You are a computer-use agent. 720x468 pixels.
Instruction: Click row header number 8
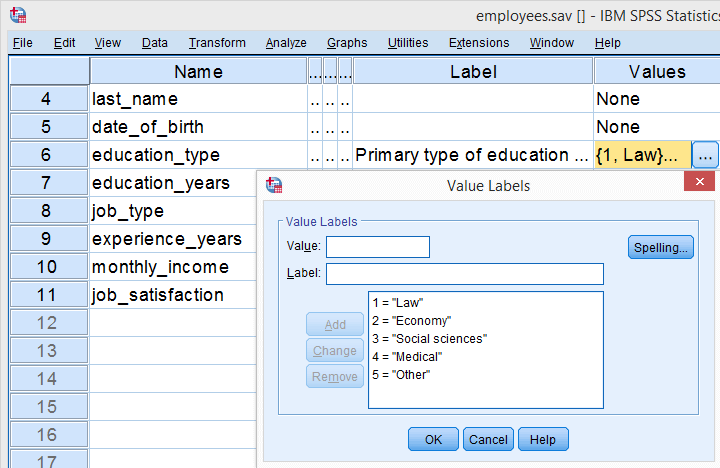(48, 211)
